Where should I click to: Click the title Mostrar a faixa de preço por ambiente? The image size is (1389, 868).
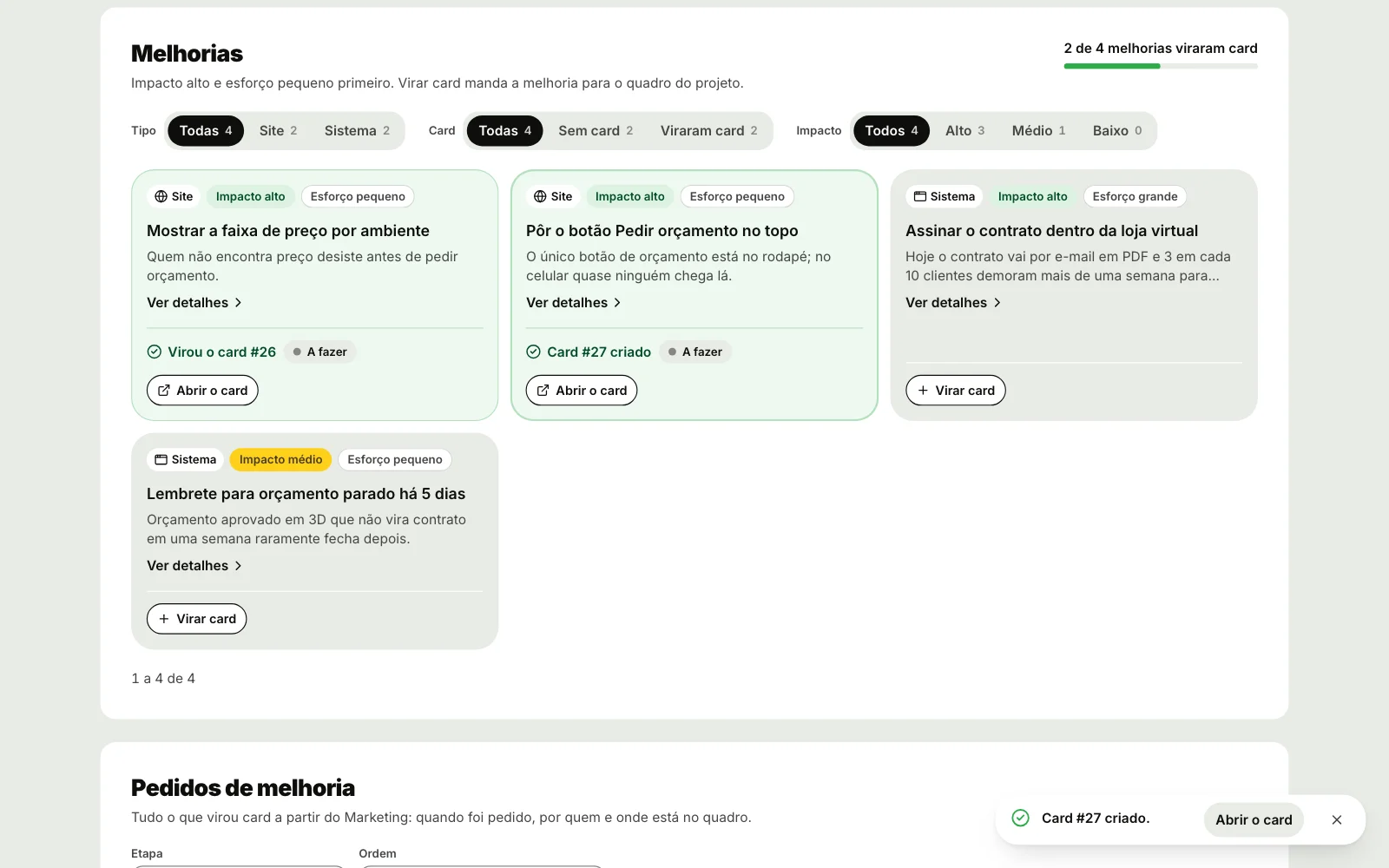pyautogui.click(x=288, y=231)
